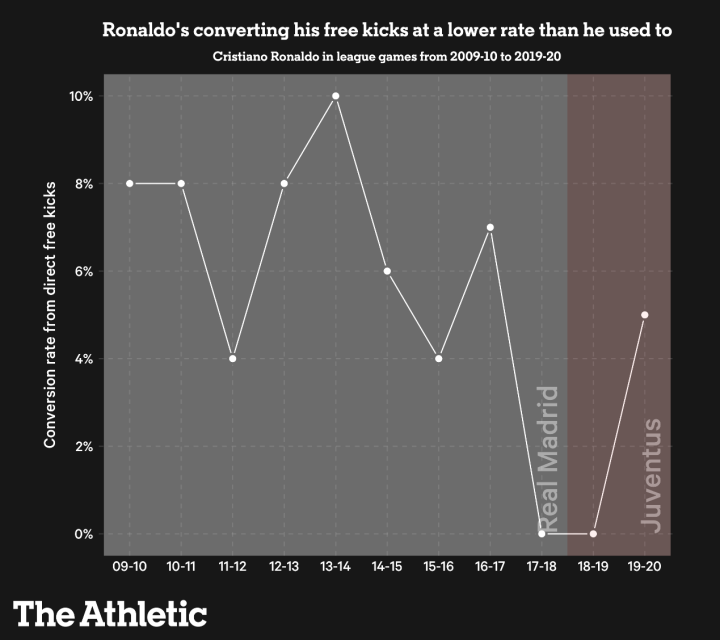
Task: Click the 15-16 data point at 4%
Action: [x=439, y=359]
